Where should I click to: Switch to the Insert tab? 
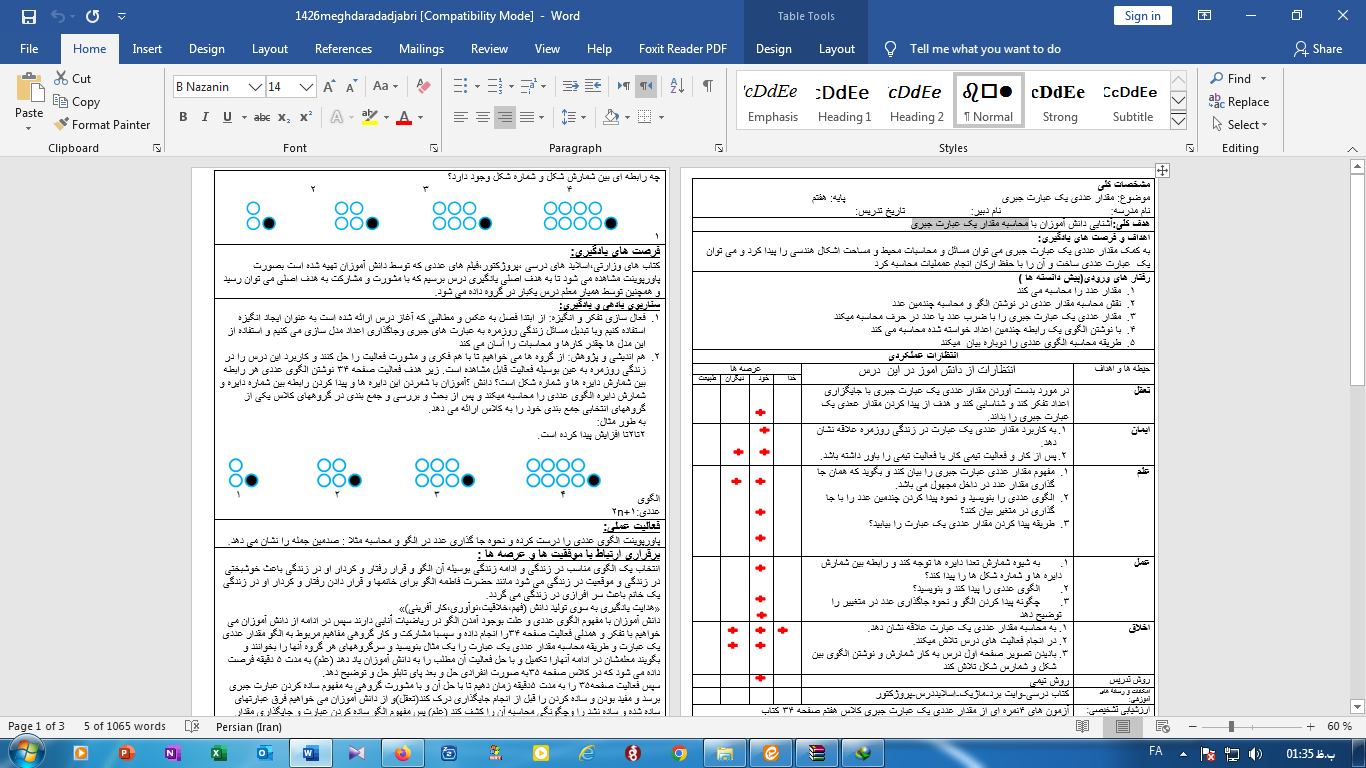click(147, 49)
